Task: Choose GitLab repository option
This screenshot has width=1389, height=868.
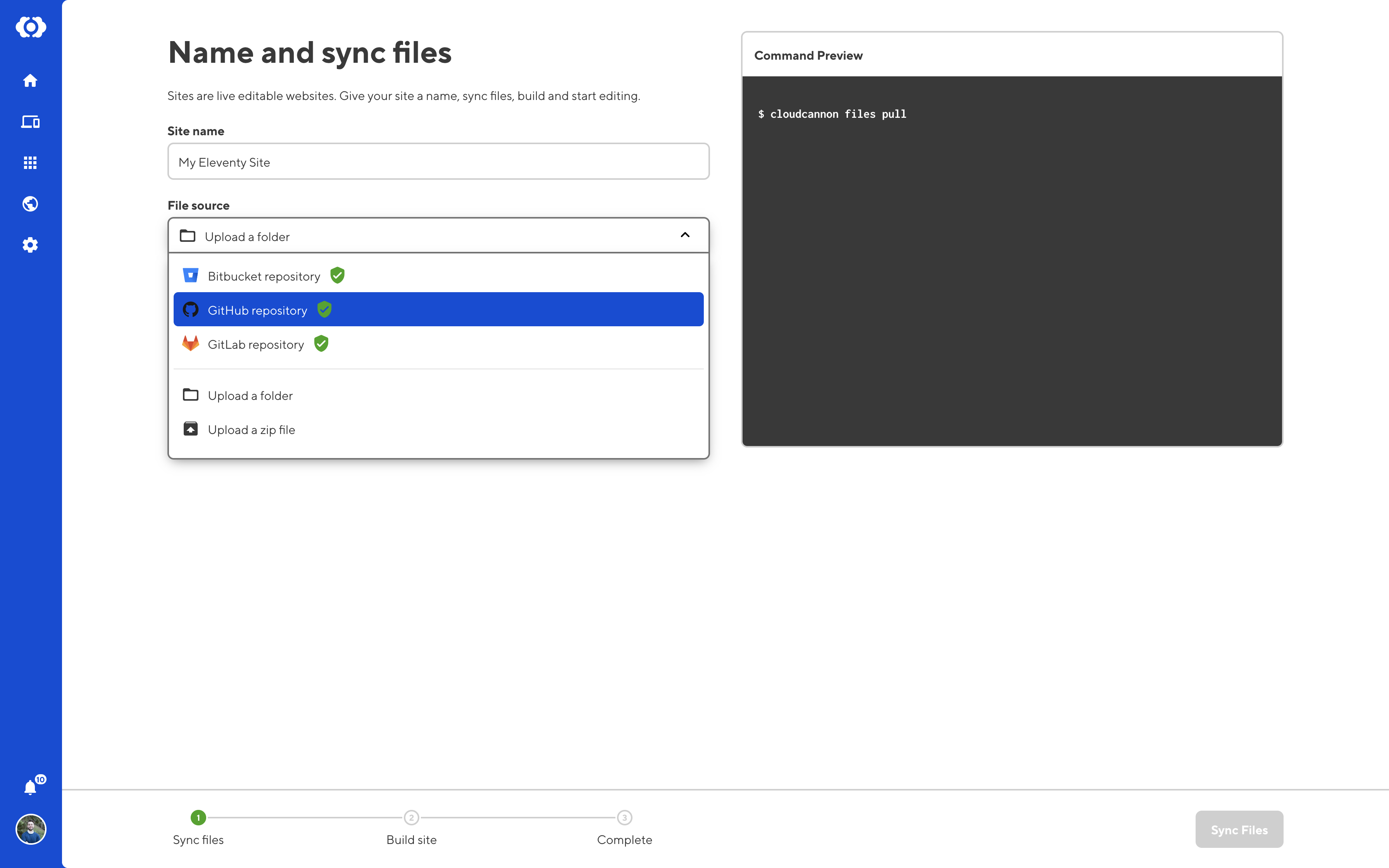Action: pyautogui.click(x=256, y=344)
